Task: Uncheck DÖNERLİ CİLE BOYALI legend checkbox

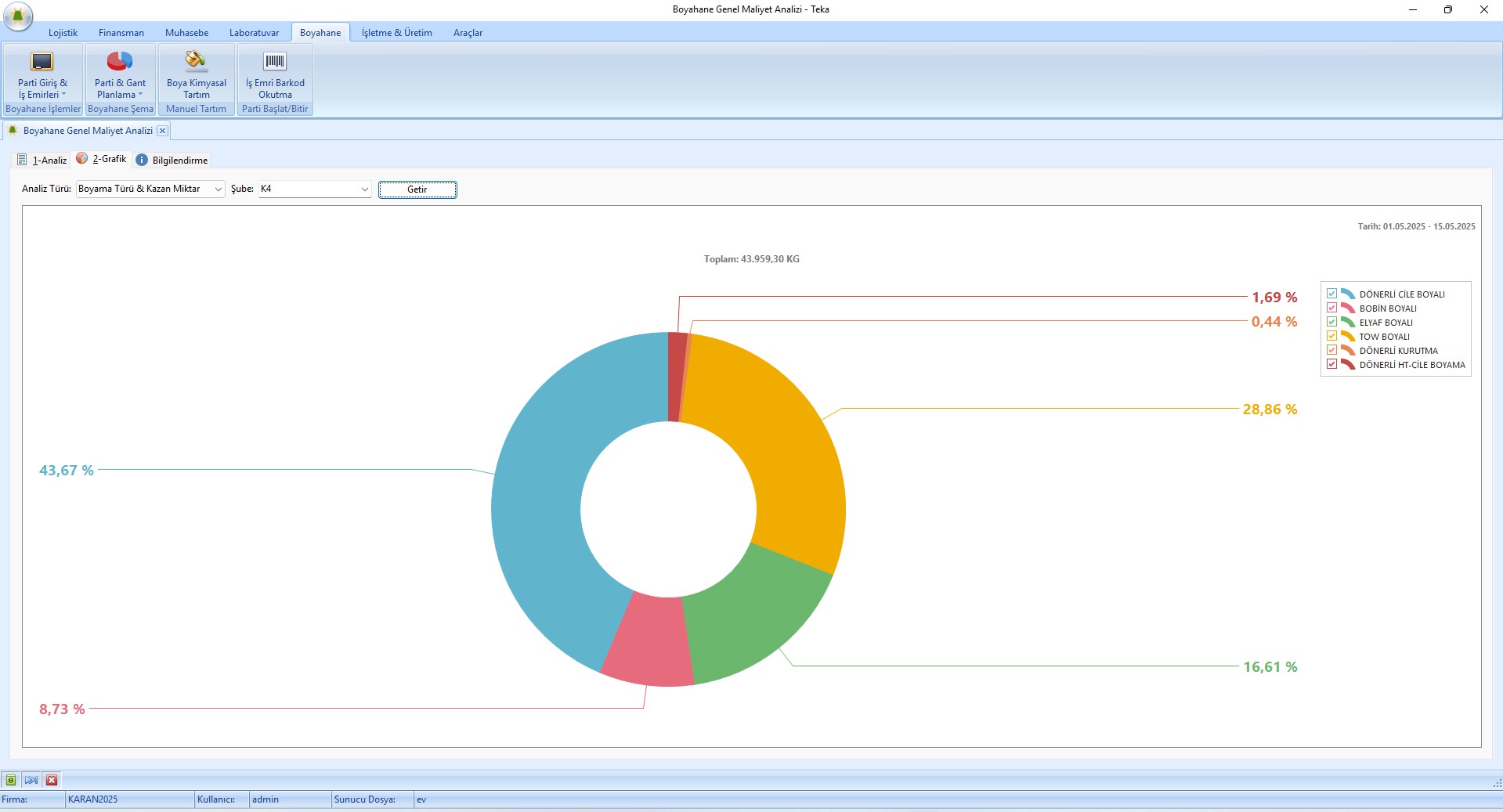Action: tap(1331, 294)
